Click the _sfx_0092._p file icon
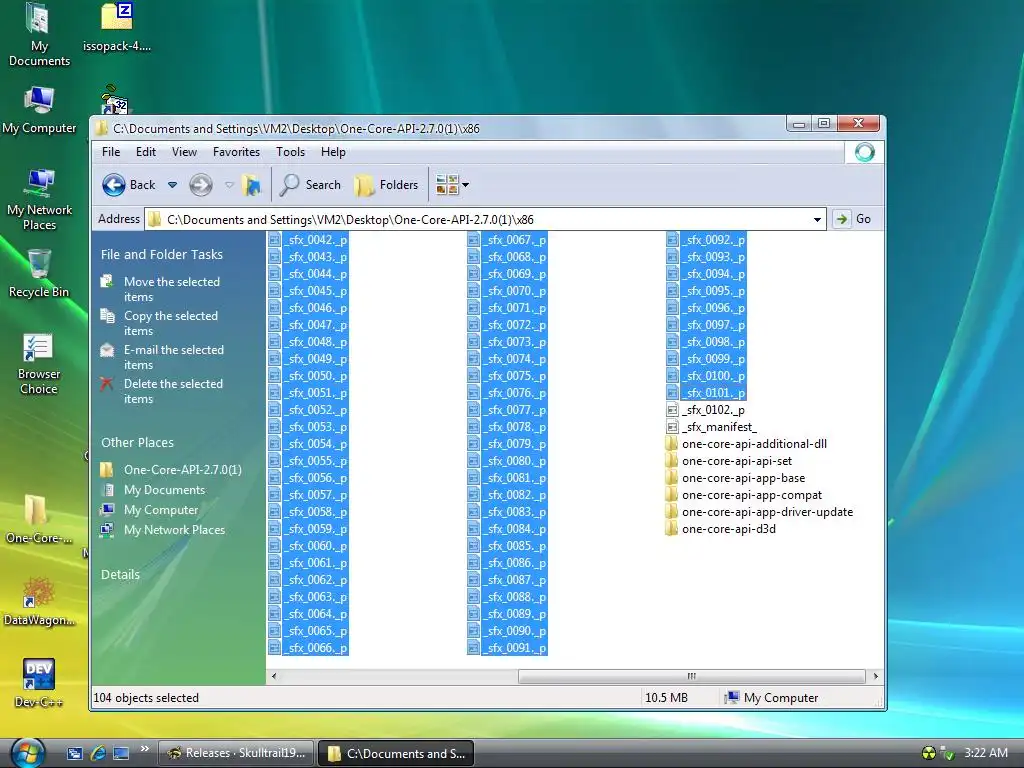 673,240
